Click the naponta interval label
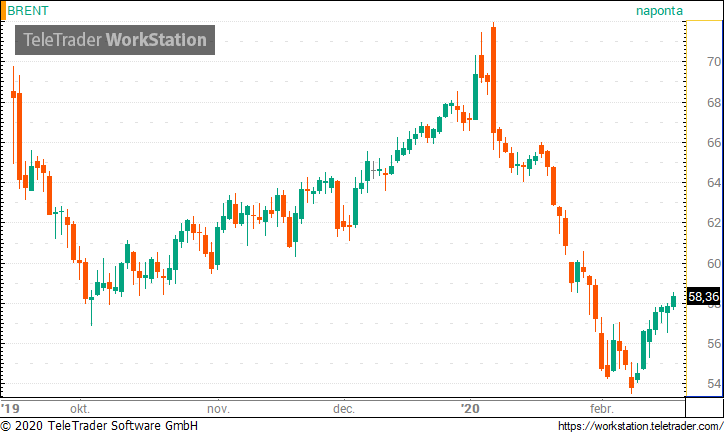 (659, 11)
